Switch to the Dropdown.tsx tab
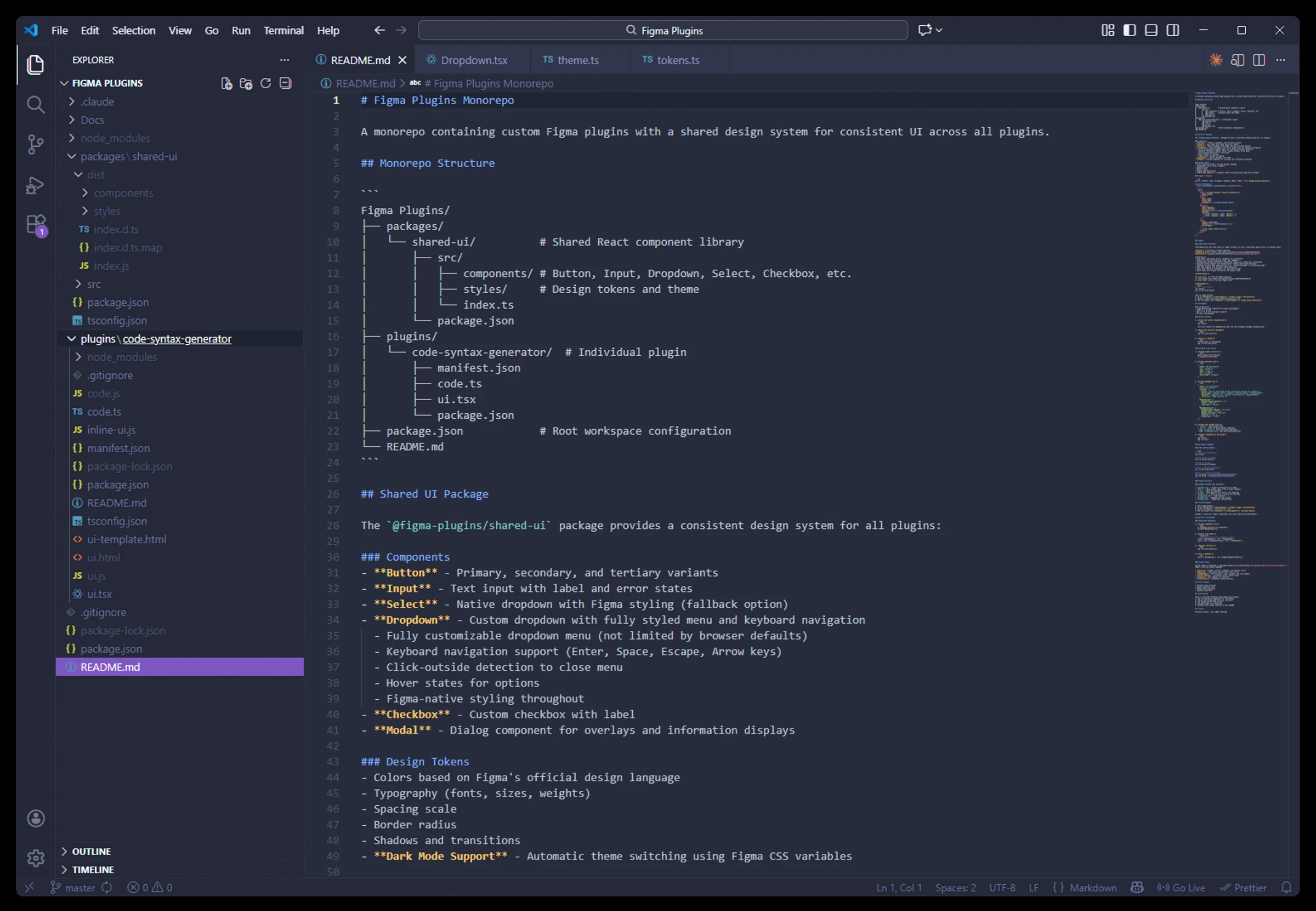The image size is (1316, 911). coord(473,60)
